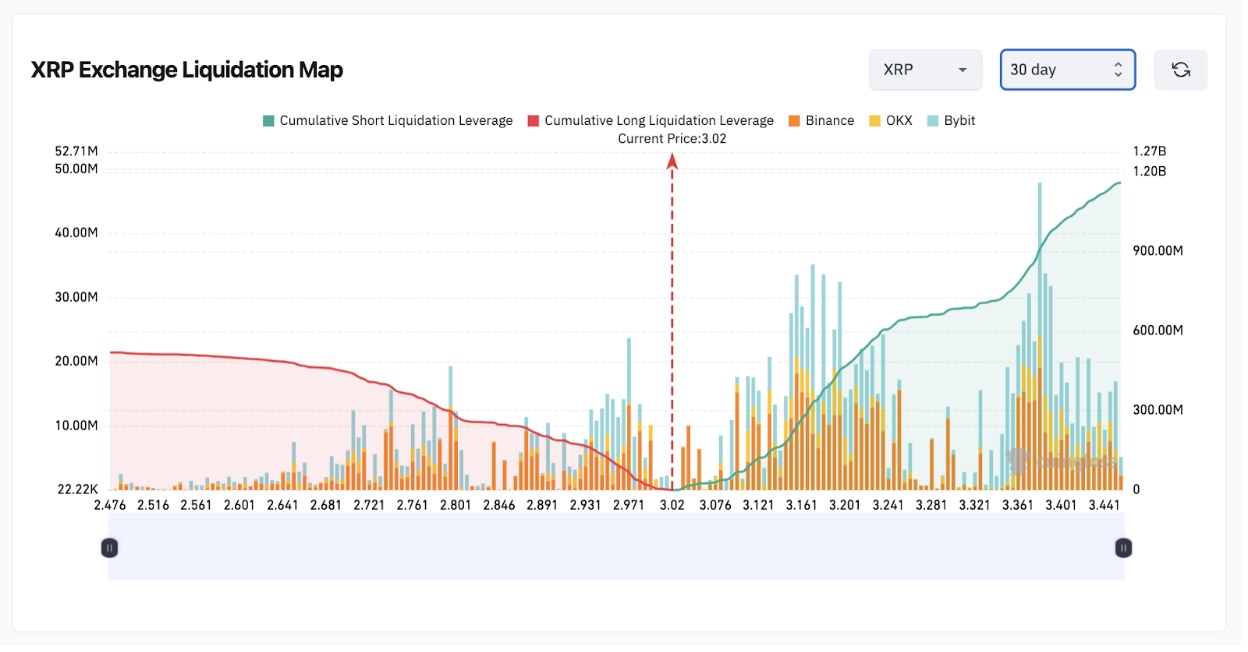Click the 1.27B right axis value
The image size is (1248, 652).
tap(1149, 151)
